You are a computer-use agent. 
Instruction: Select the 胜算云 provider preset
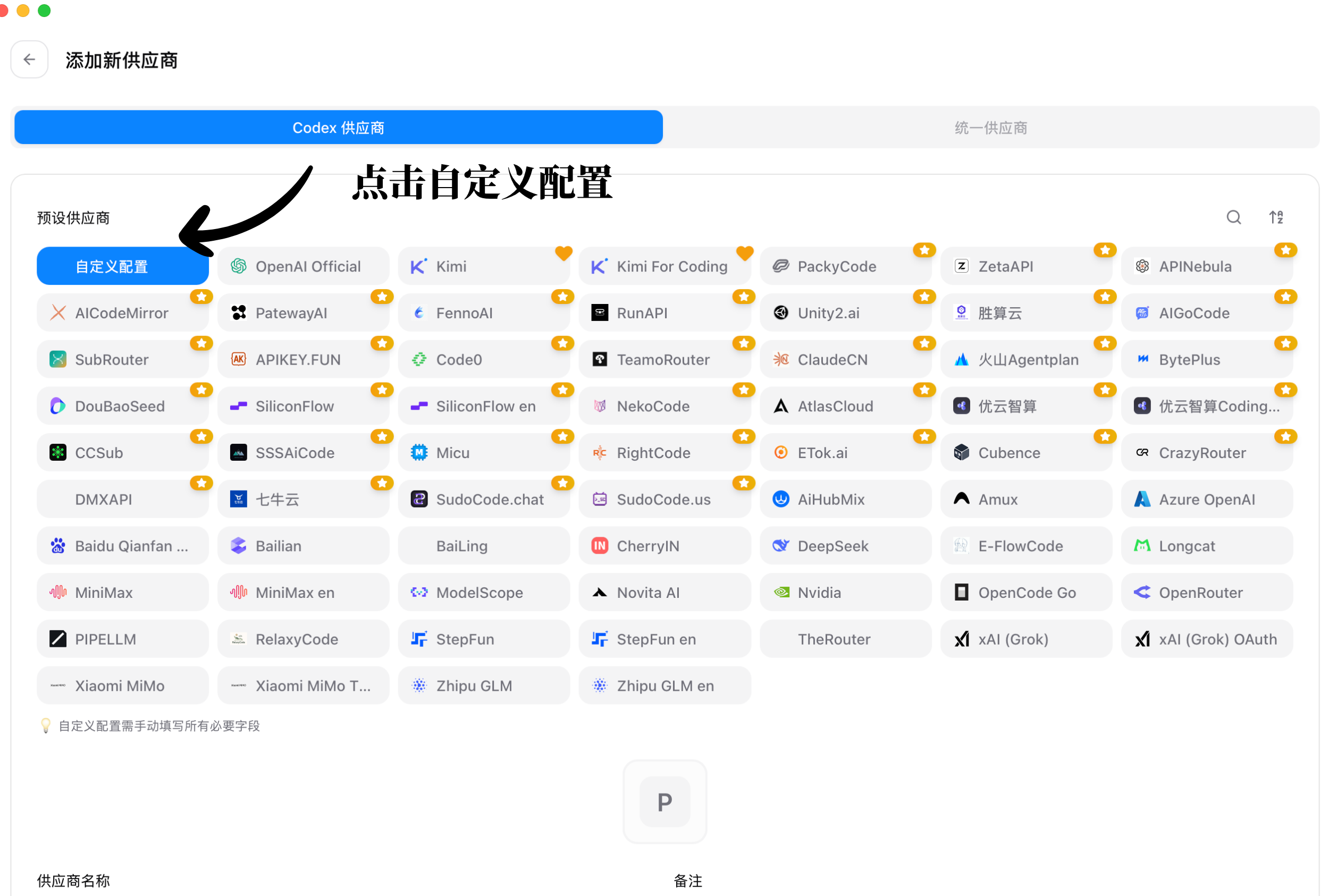1026,313
